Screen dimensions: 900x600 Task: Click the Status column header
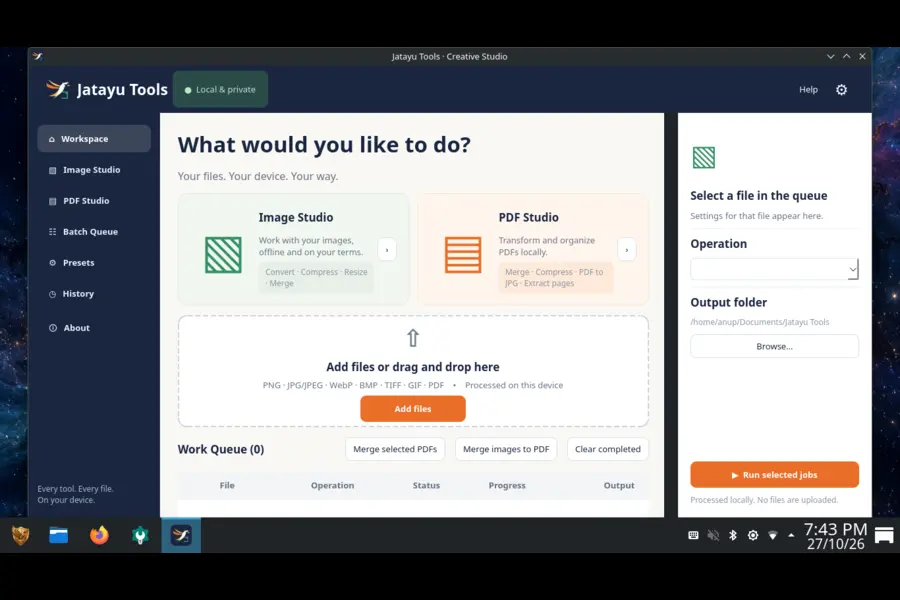click(x=426, y=485)
